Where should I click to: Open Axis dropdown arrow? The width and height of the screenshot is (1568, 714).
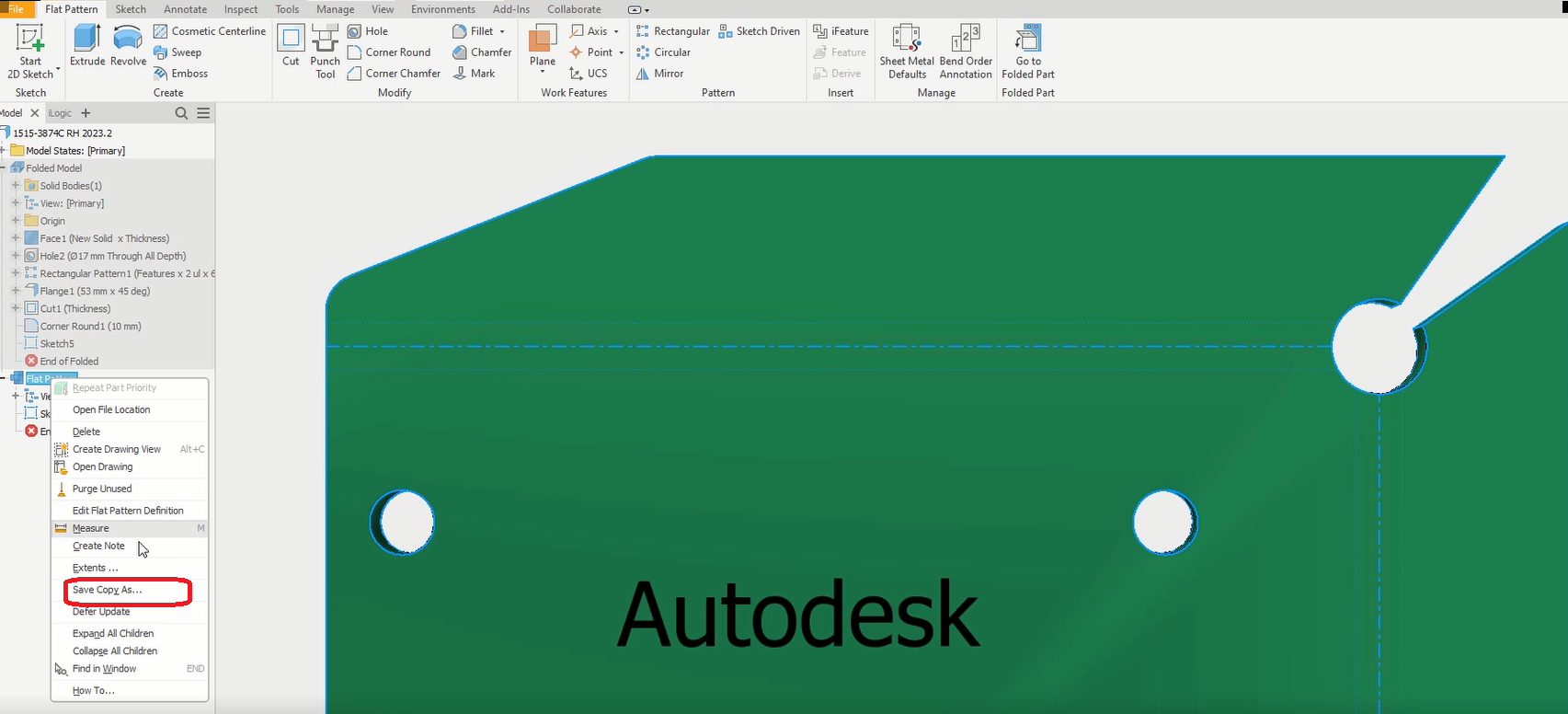click(x=616, y=31)
